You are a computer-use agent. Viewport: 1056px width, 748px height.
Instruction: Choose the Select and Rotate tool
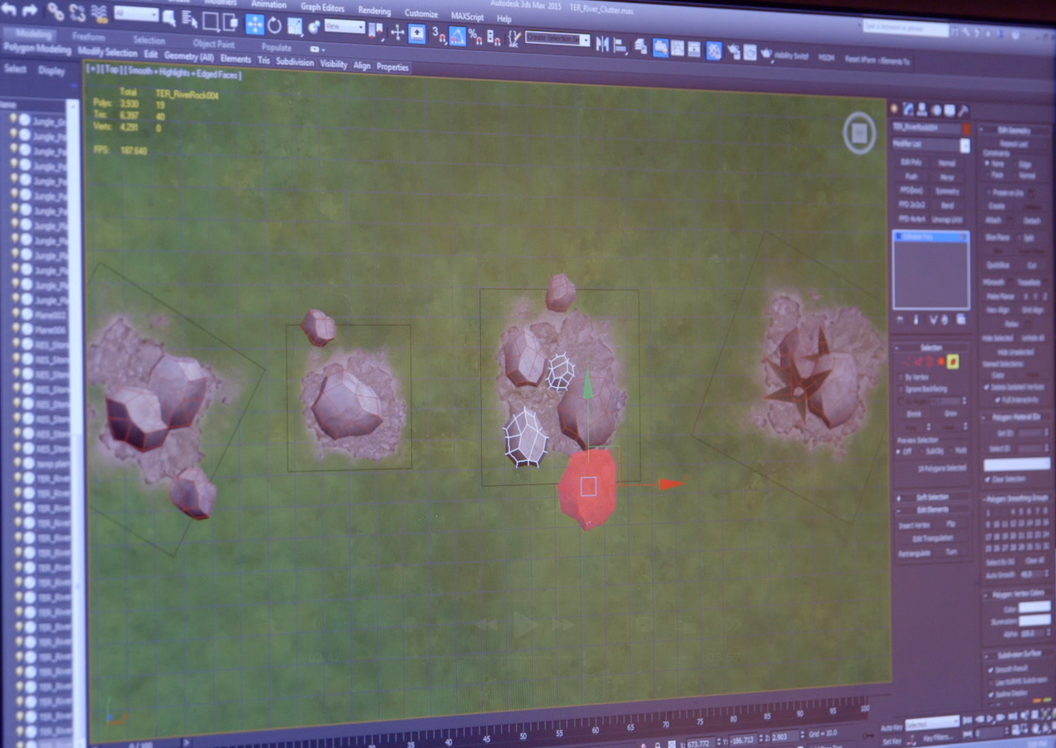[x=274, y=26]
